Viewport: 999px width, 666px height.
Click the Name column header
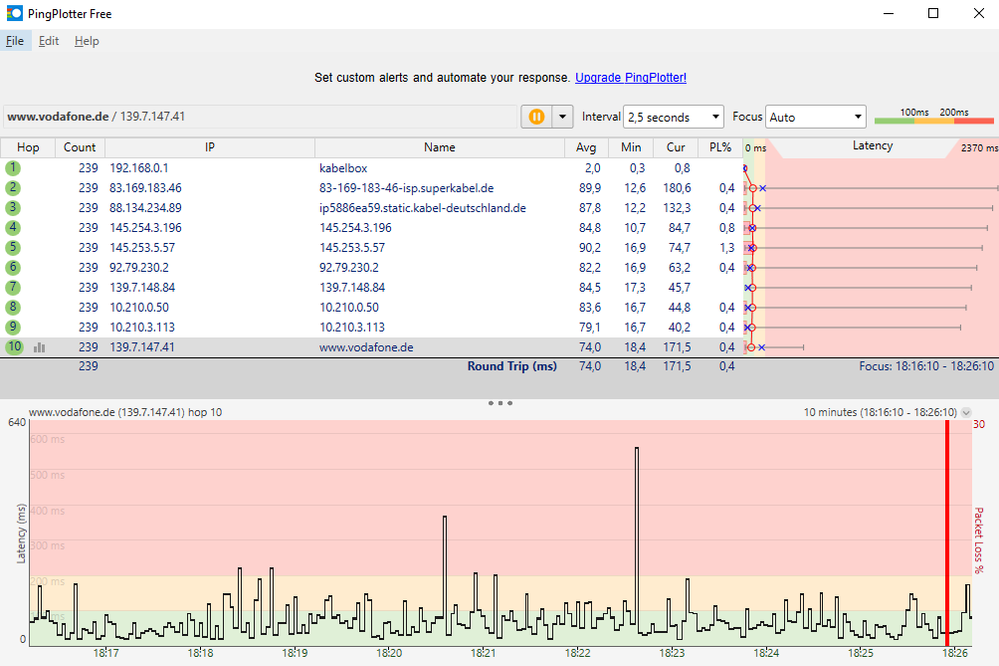[x=440, y=147]
